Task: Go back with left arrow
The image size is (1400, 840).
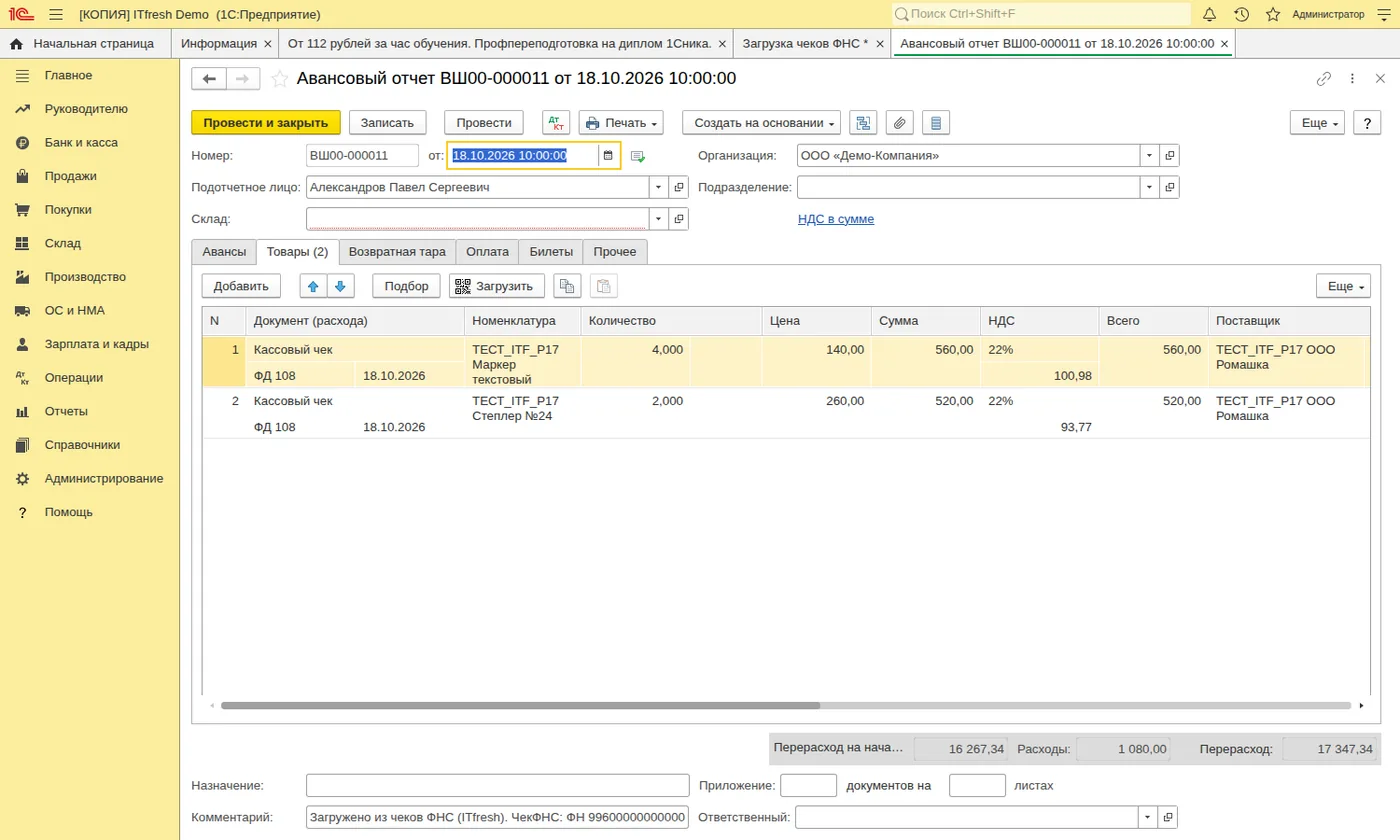Action: [209, 78]
